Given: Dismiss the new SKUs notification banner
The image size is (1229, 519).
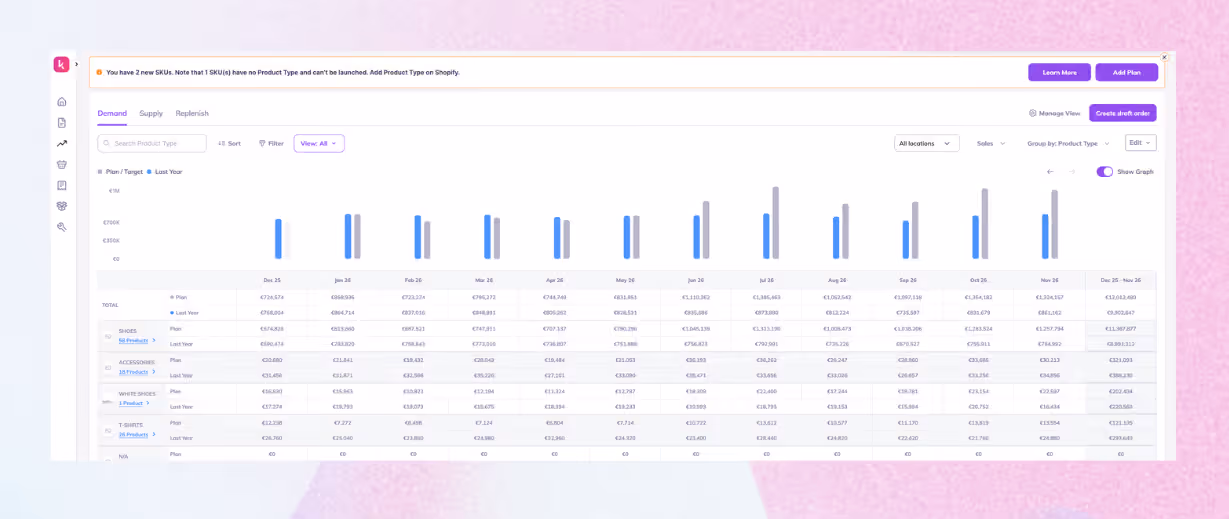Looking at the screenshot, I should [x=1164, y=57].
